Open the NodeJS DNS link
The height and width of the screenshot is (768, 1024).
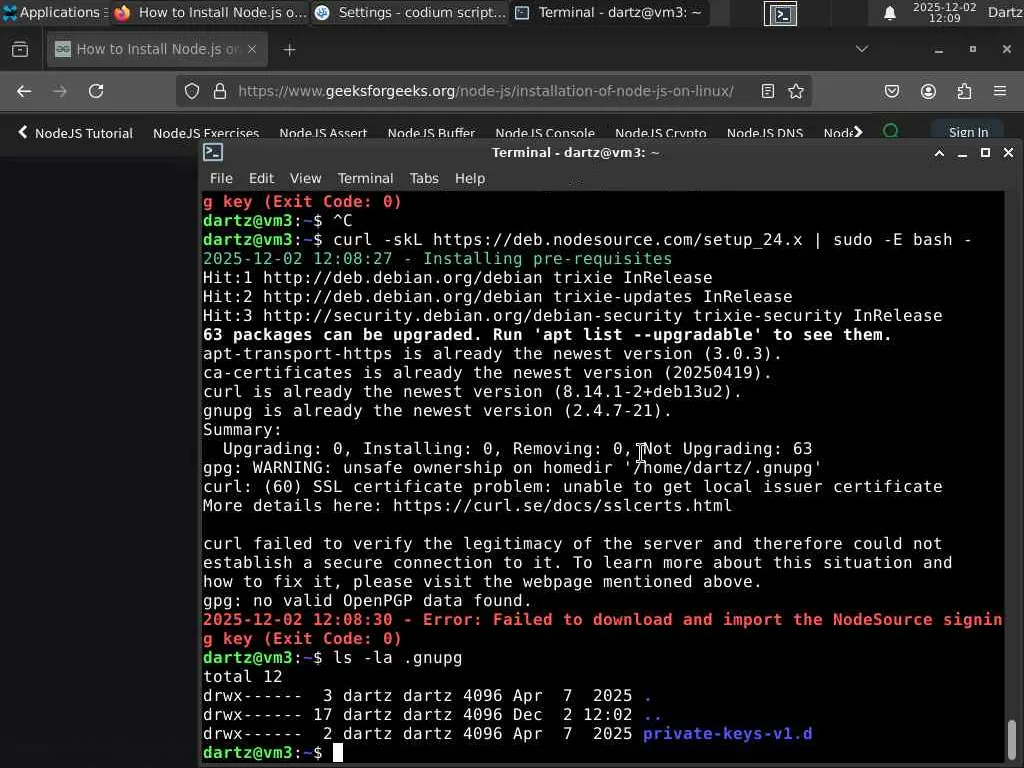765,133
